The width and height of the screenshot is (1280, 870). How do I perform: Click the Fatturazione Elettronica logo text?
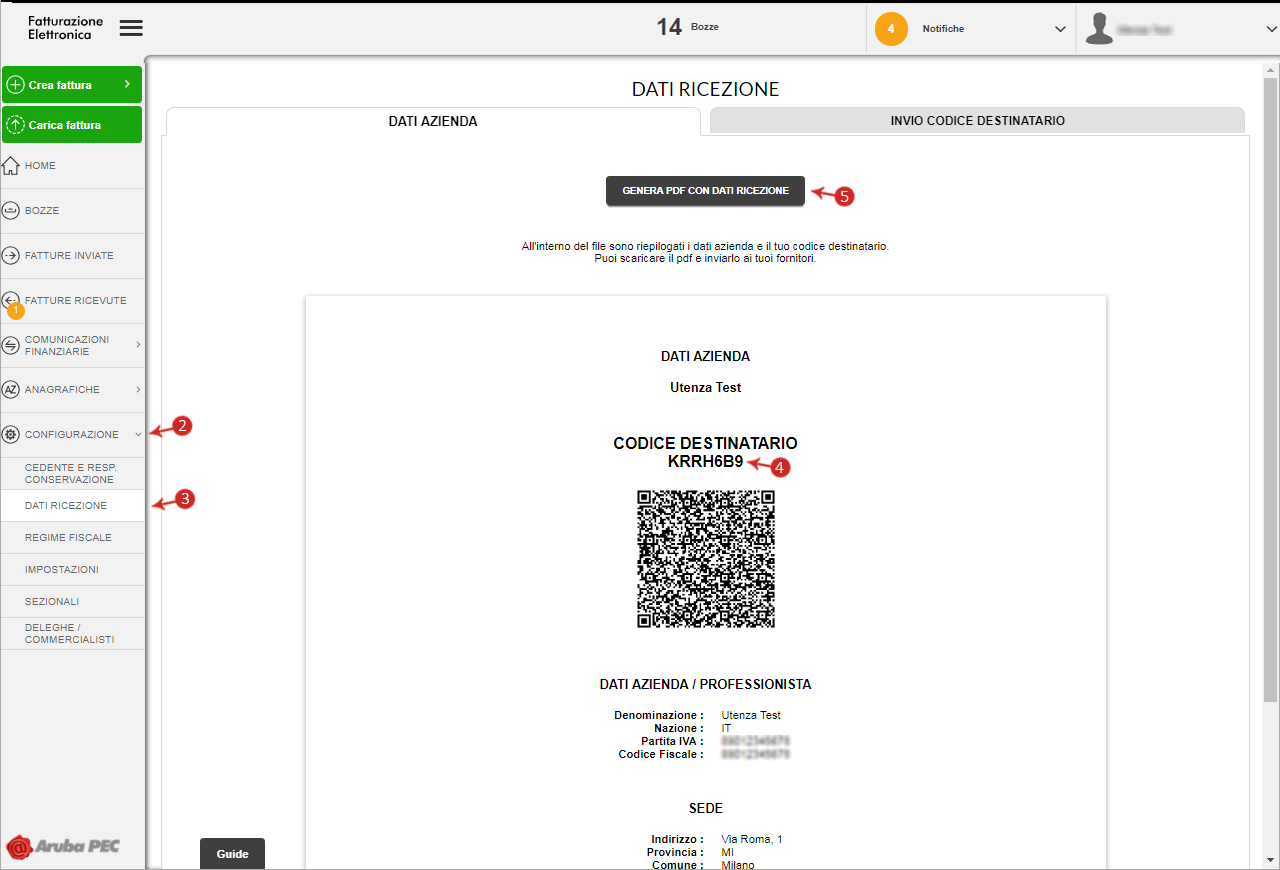[x=66, y=28]
